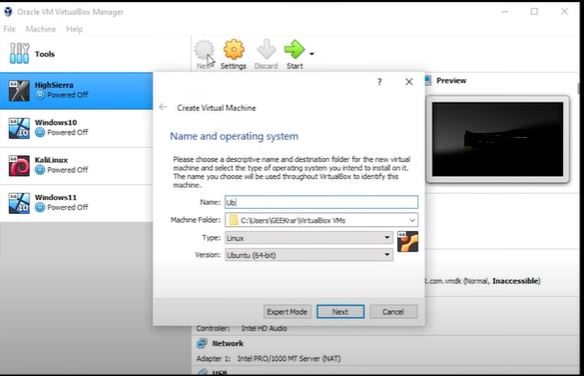Viewport: 584px width, 376px height.
Task: Close the Create Virtual Machine dialog
Action: coord(409,82)
